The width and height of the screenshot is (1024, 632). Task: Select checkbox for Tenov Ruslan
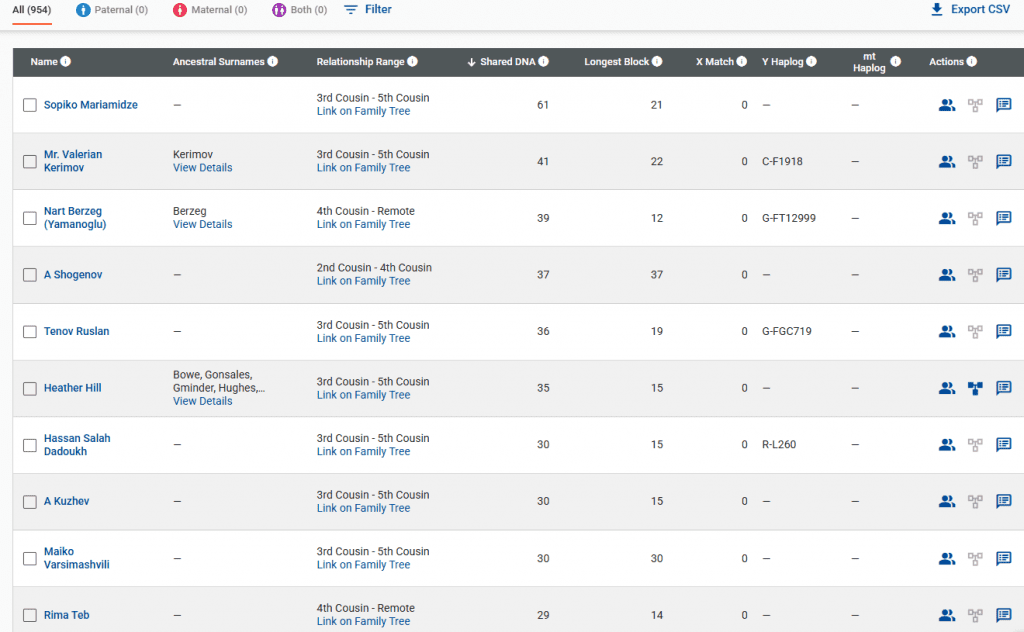30,332
